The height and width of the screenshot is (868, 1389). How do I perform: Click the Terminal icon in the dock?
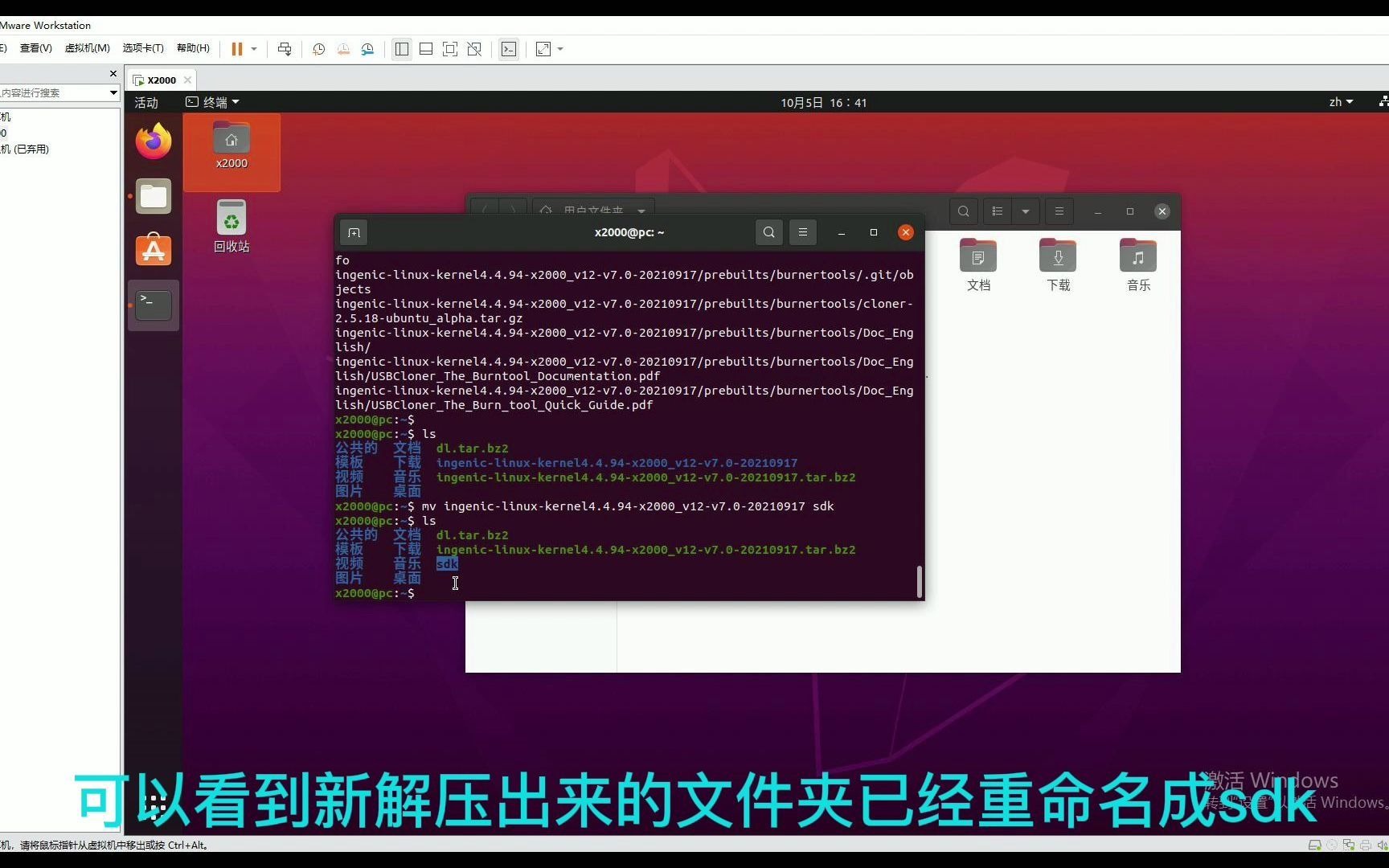(154, 305)
